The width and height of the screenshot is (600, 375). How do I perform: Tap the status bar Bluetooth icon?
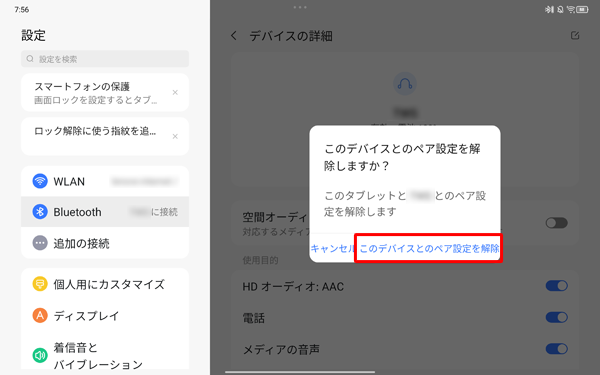(x=549, y=9)
